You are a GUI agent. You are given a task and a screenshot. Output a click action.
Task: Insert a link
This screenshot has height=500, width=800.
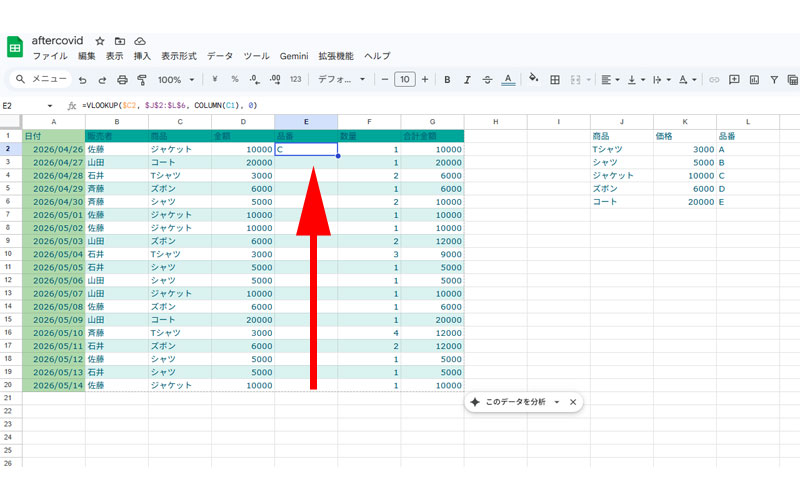tap(714, 80)
